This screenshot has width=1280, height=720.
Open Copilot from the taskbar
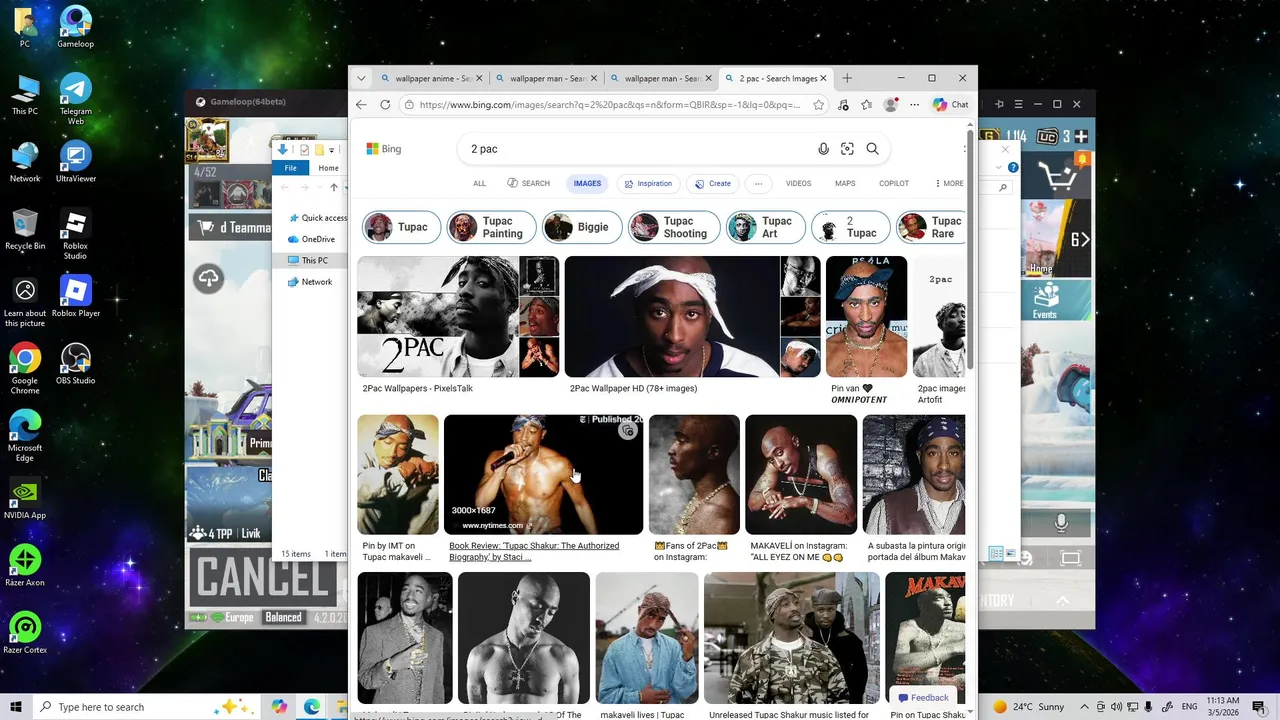[x=279, y=707]
